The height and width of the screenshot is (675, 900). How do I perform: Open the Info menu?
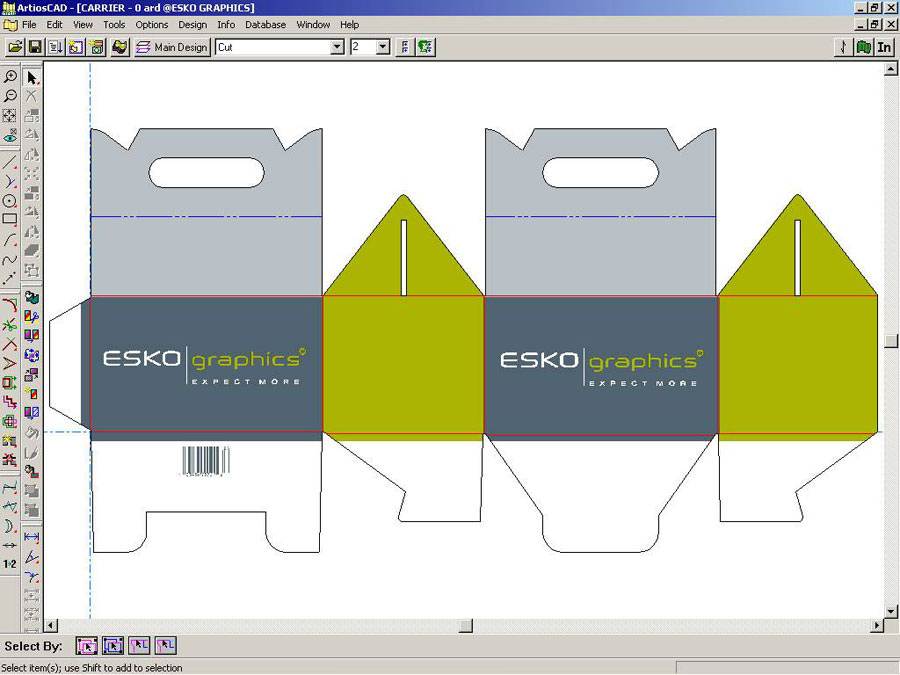[226, 25]
